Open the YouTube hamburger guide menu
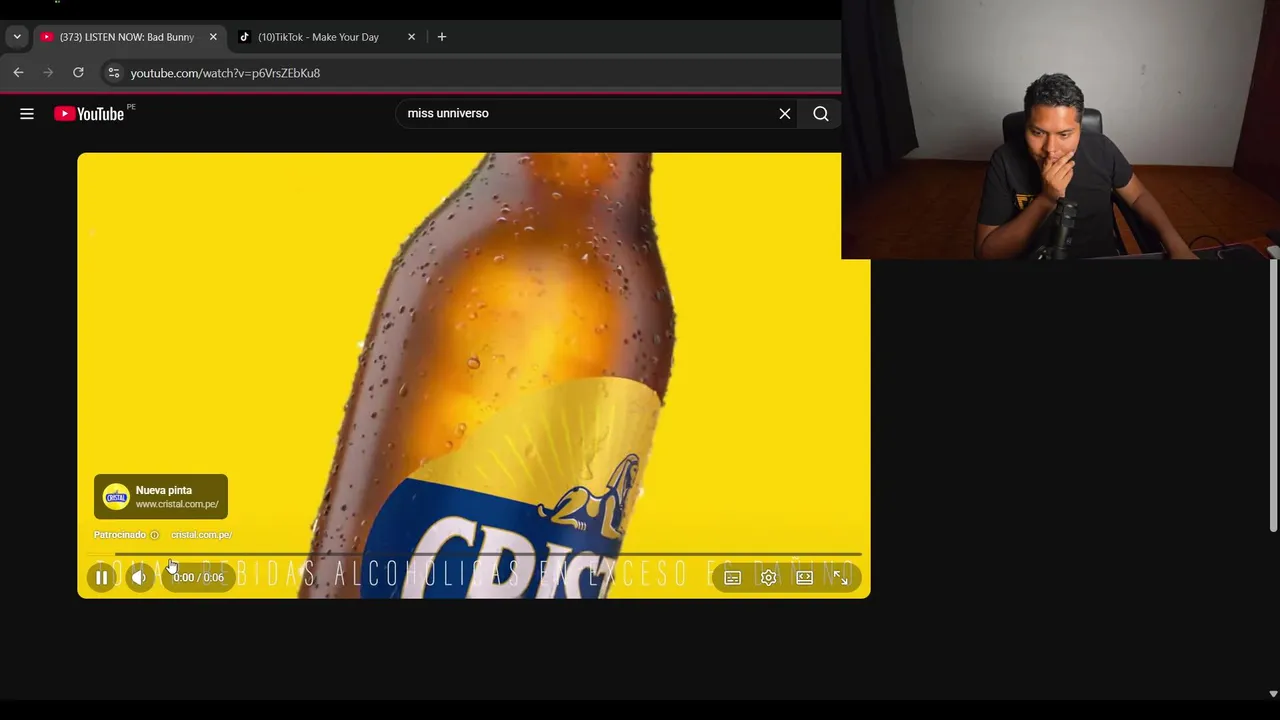 click(x=27, y=114)
